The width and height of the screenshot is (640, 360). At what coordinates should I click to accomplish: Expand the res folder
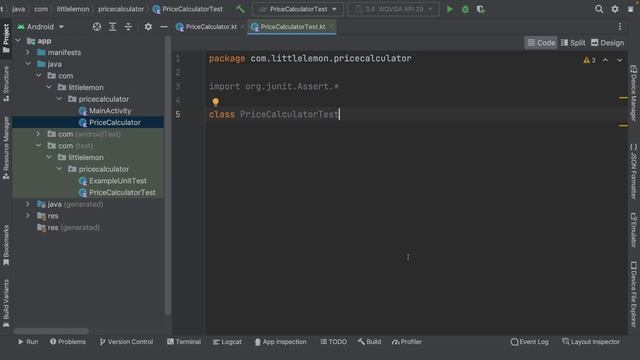(x=28, y=216)
